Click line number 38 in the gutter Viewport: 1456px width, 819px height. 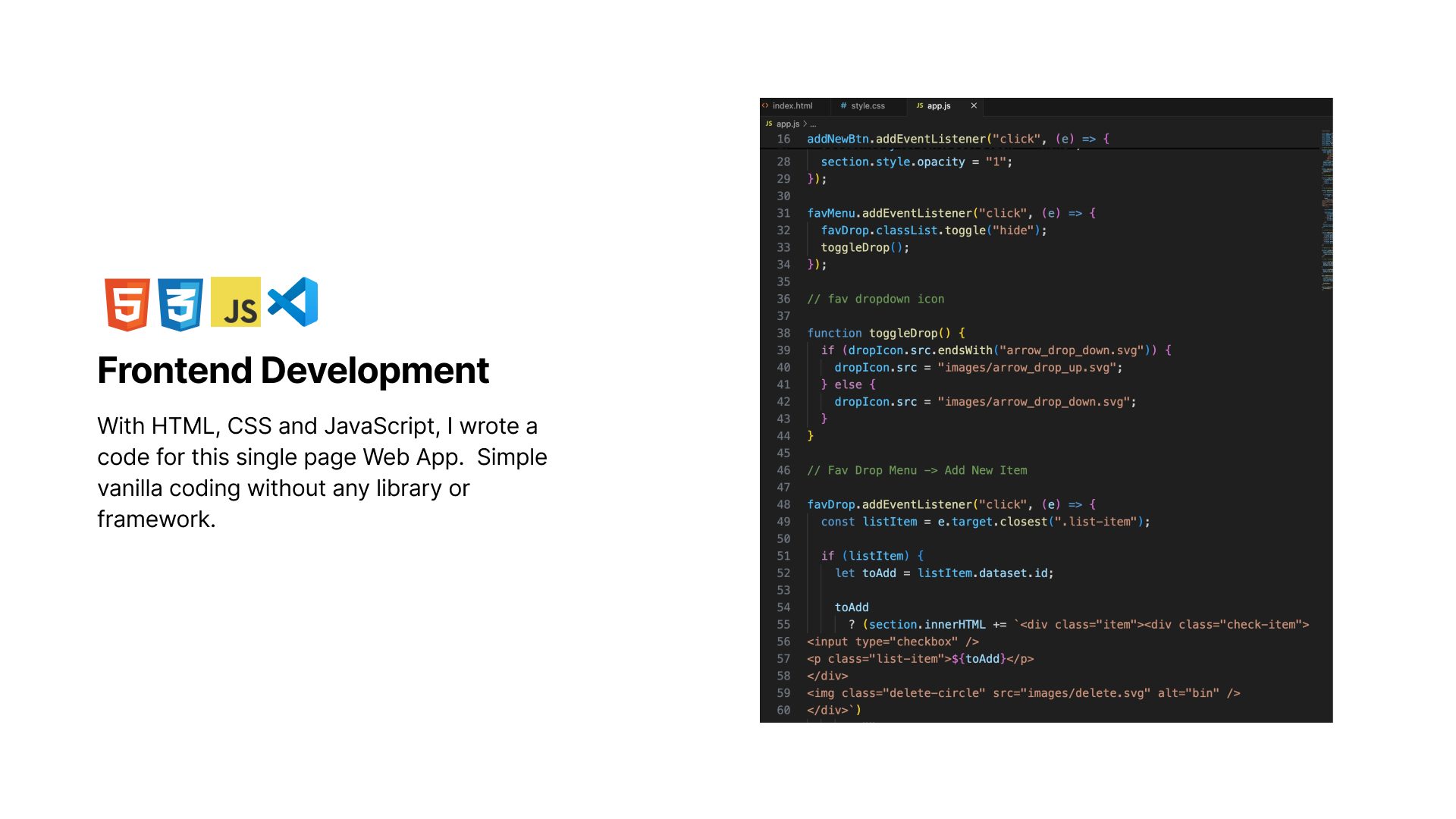click(783, 333)
